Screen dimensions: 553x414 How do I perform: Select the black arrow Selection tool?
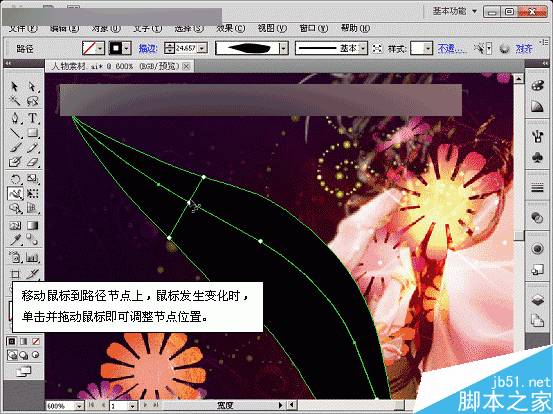(14, 86)
